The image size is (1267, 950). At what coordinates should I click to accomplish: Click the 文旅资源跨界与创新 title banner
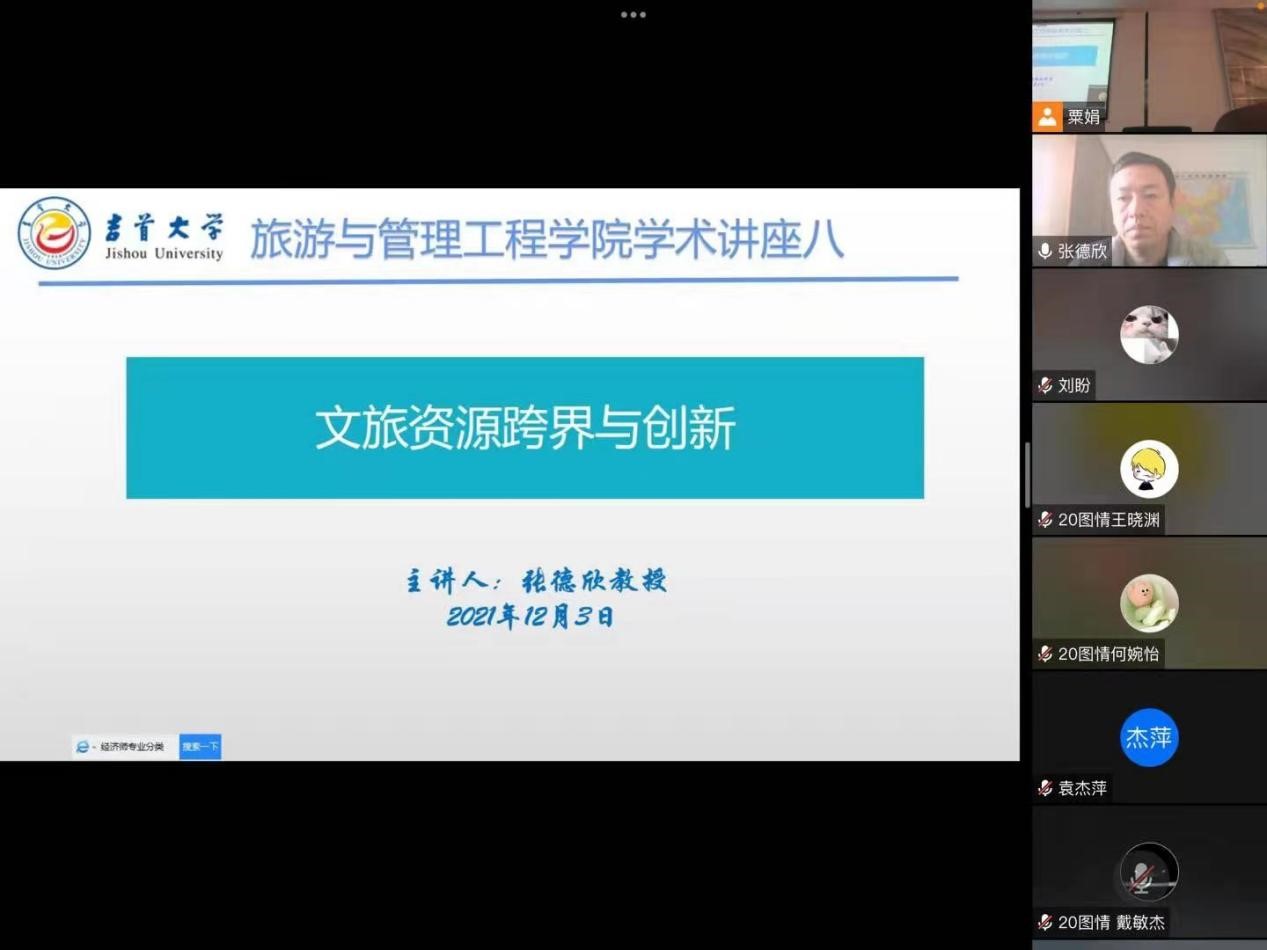(525, 428)
